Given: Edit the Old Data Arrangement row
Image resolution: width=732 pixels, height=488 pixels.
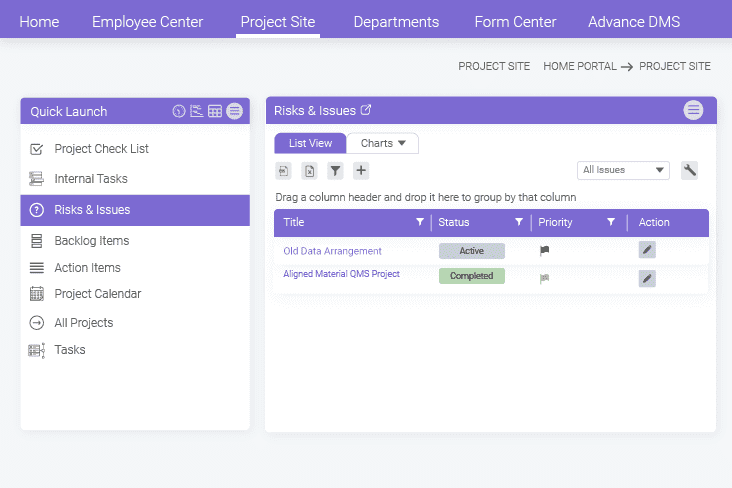Looking at the screenshot, I should click(647, 250).
